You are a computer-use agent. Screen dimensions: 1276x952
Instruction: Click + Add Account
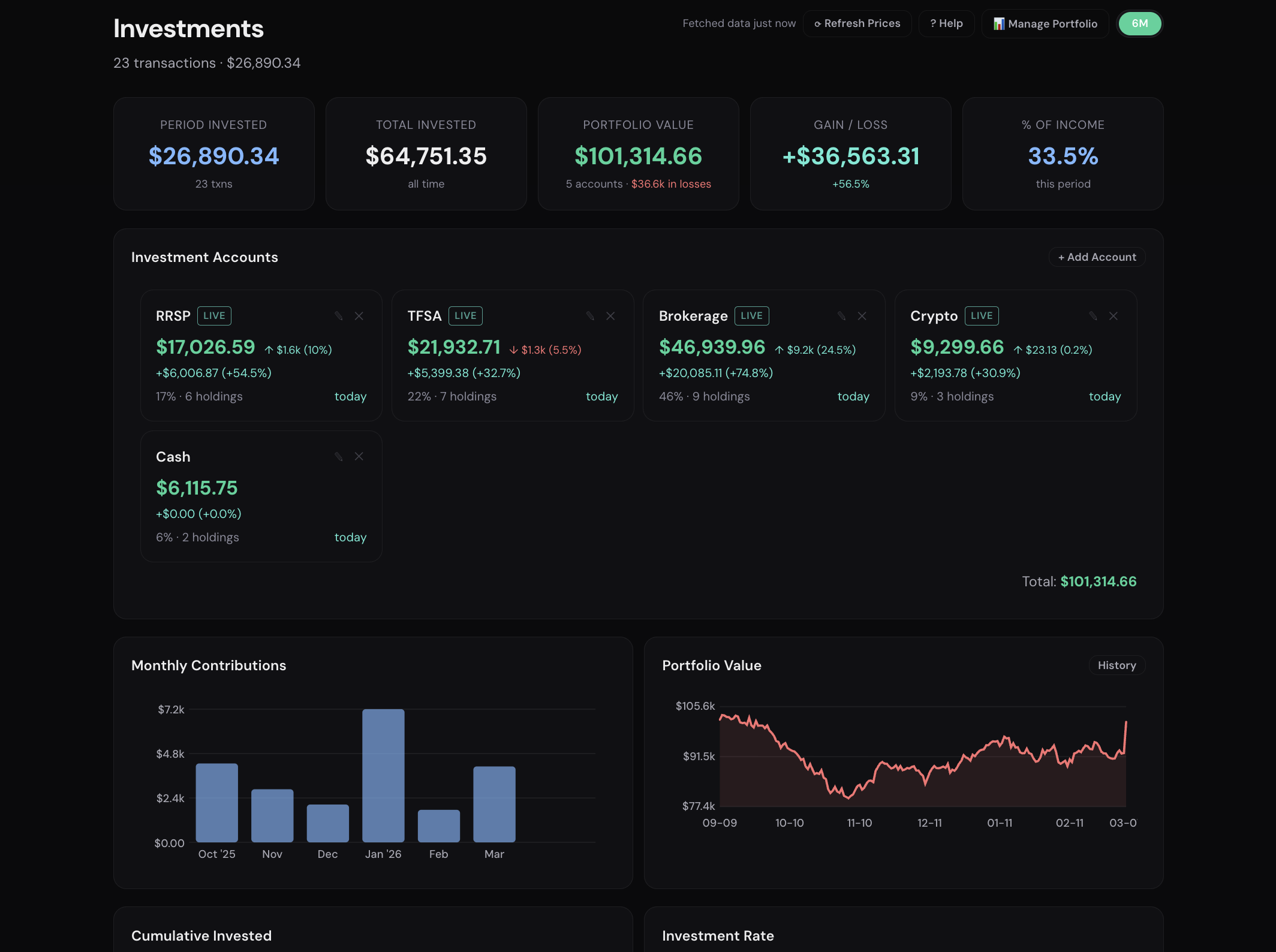click(1097, 257)
